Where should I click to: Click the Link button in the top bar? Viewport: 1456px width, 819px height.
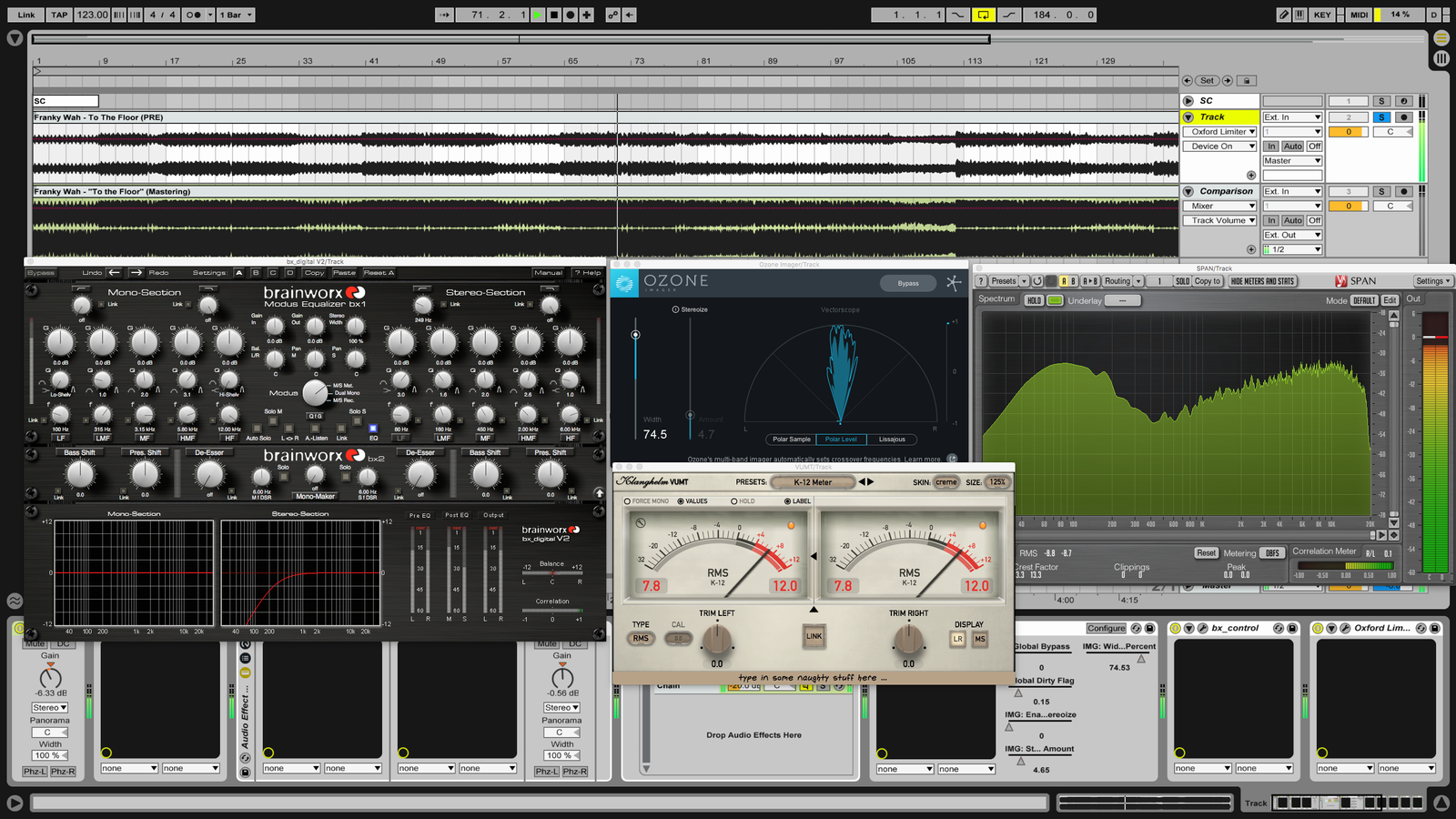click(x=26, y=15)
